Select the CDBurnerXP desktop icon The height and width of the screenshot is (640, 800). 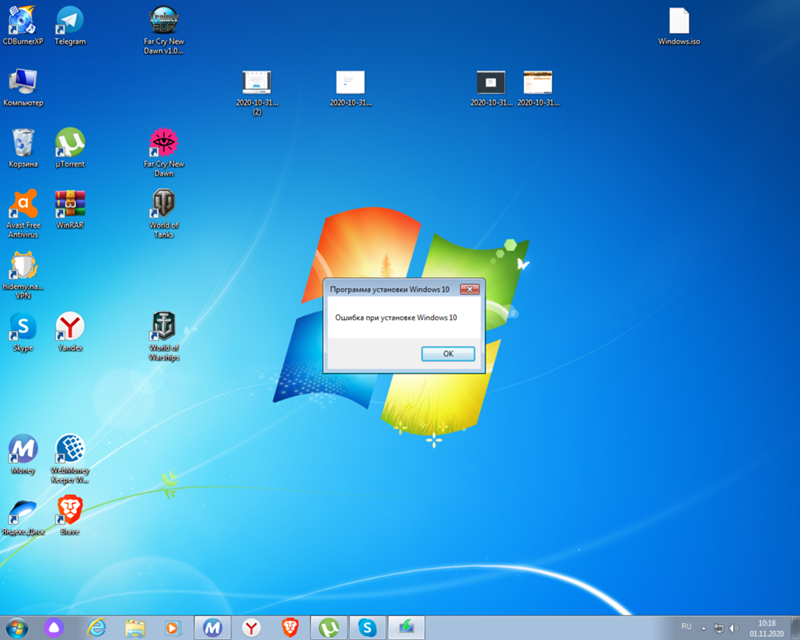coord(22,26)
